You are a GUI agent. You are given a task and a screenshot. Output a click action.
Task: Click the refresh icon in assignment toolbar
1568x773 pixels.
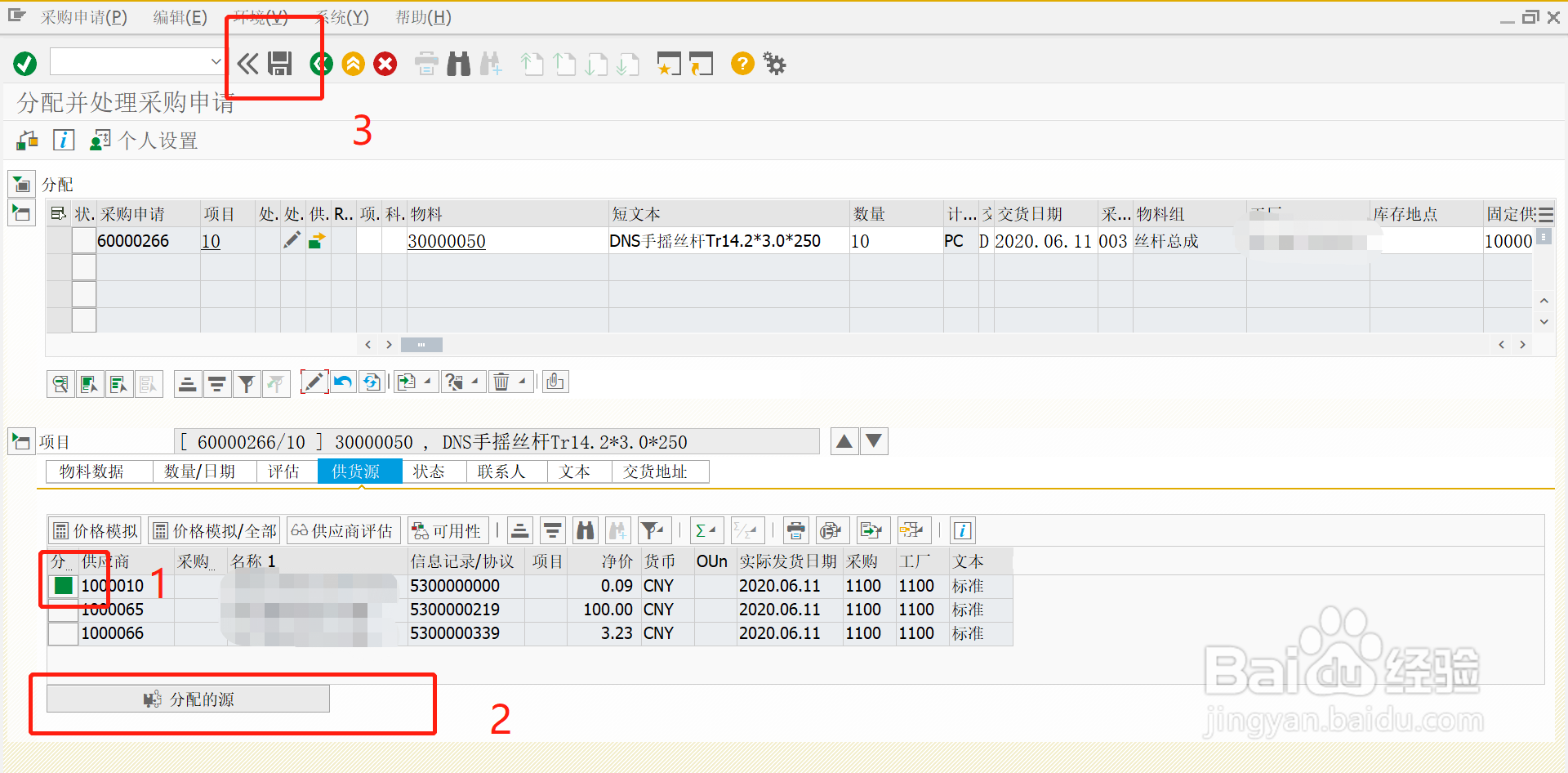point(372,382)
